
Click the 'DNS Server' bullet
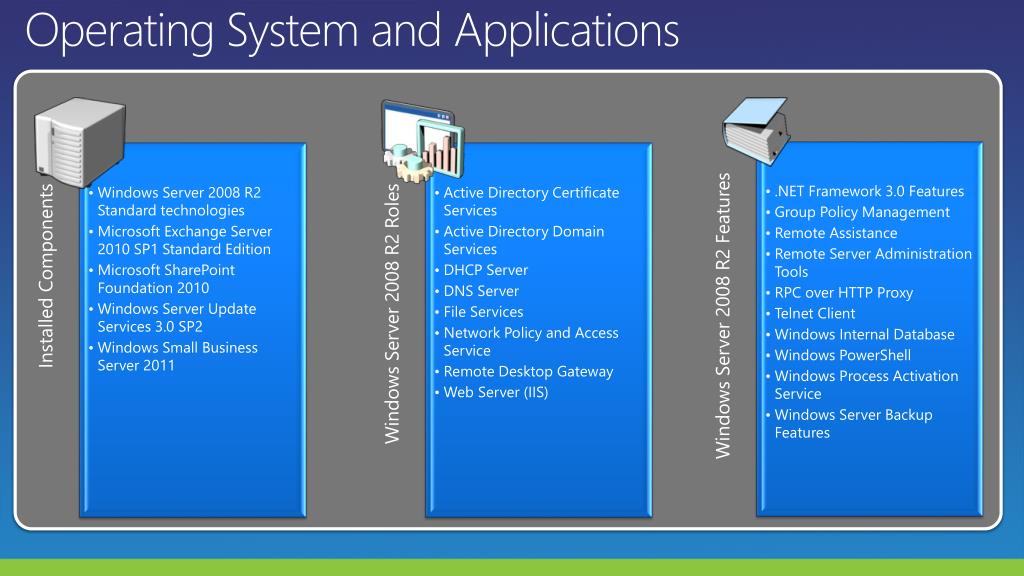(481, 291)
